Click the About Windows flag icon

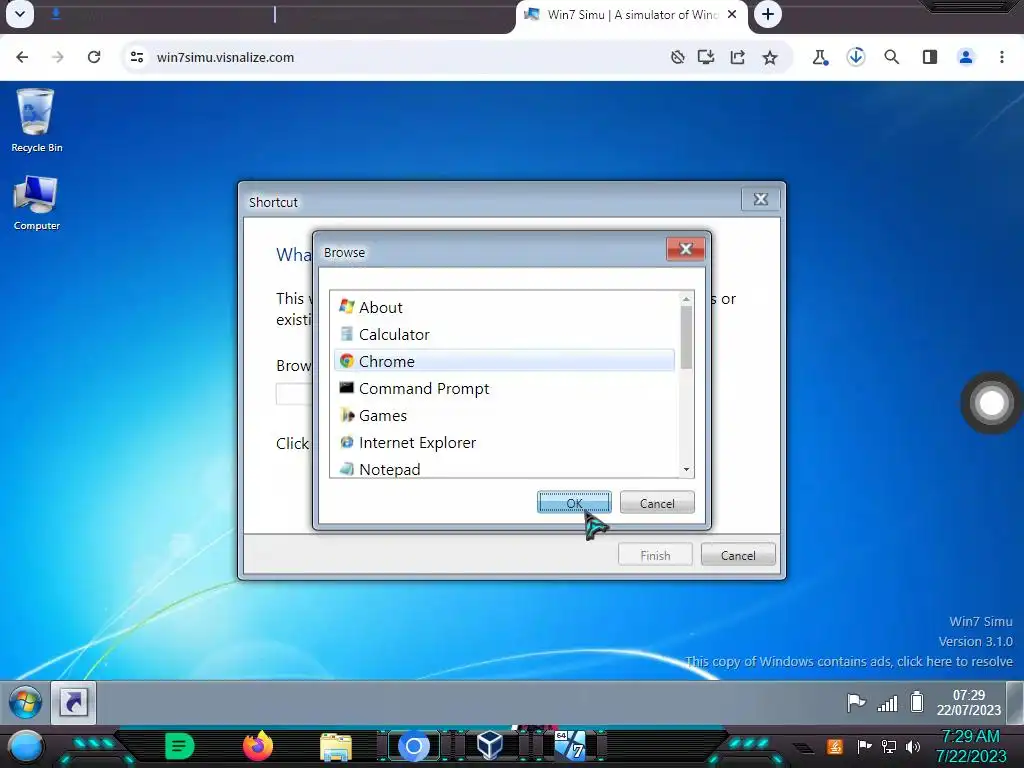[x=347, y=307]
